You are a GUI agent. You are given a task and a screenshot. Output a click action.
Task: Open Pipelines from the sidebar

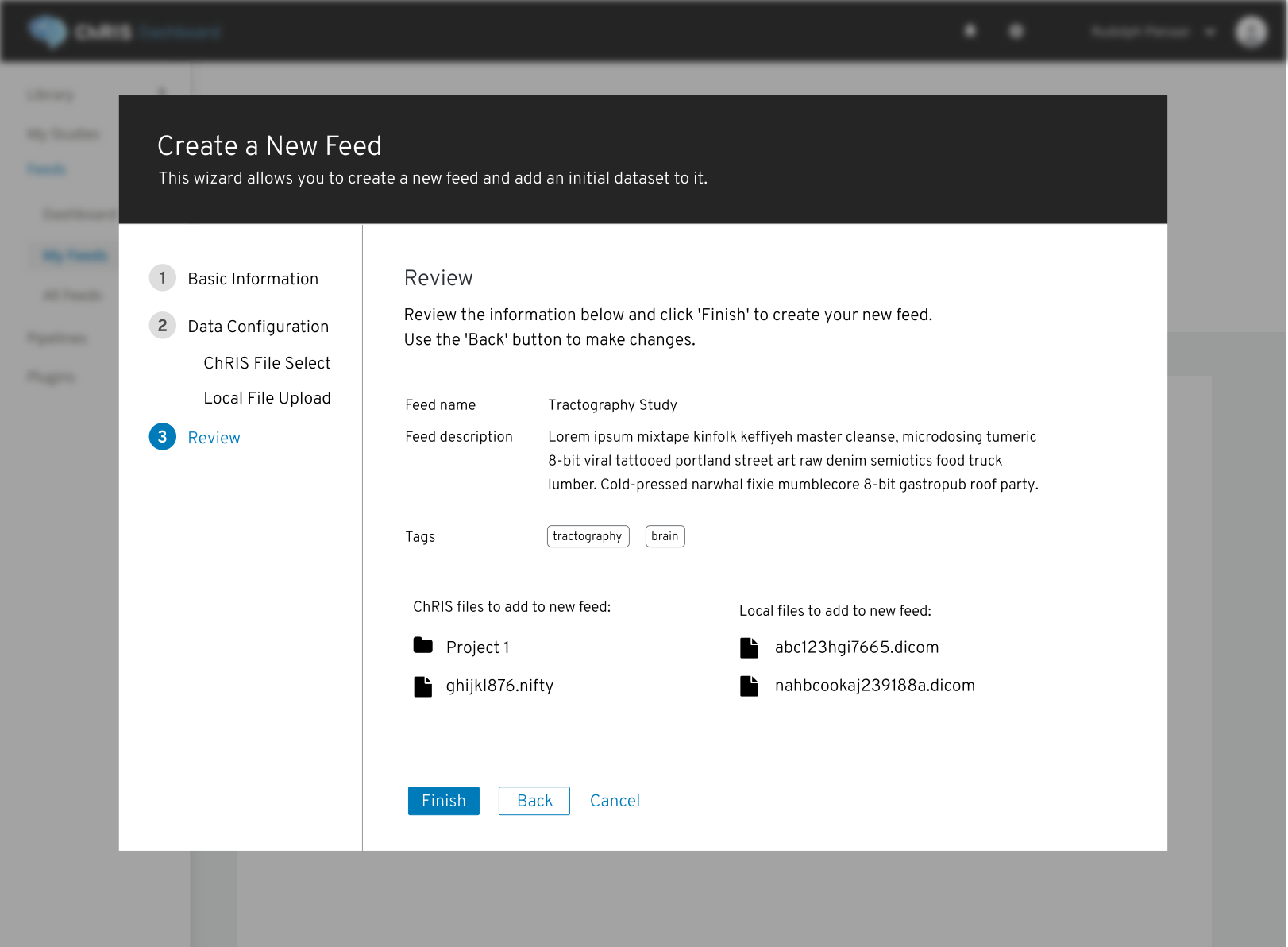56,337
